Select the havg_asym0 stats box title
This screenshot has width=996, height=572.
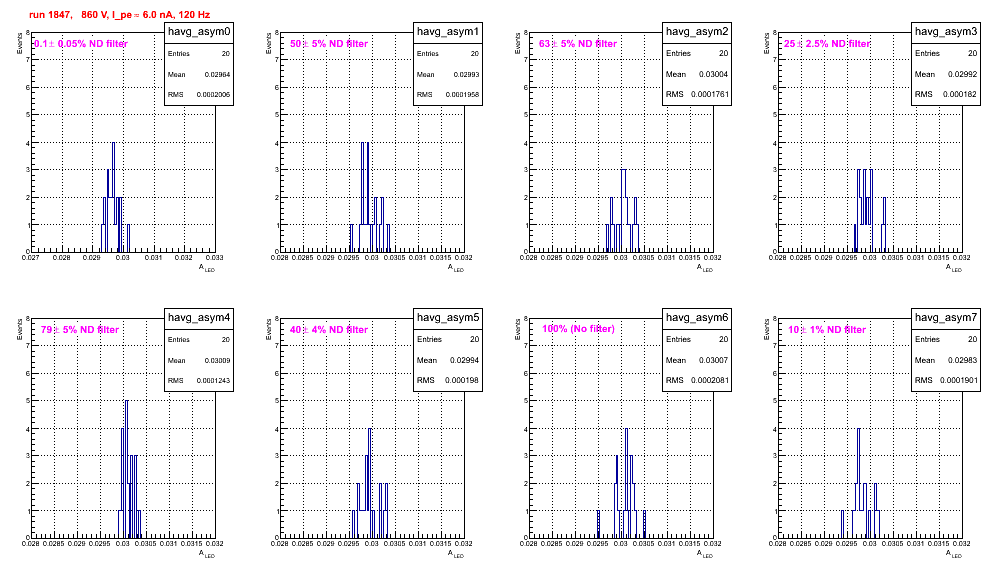pyautogui.click(x=199, y=31)
